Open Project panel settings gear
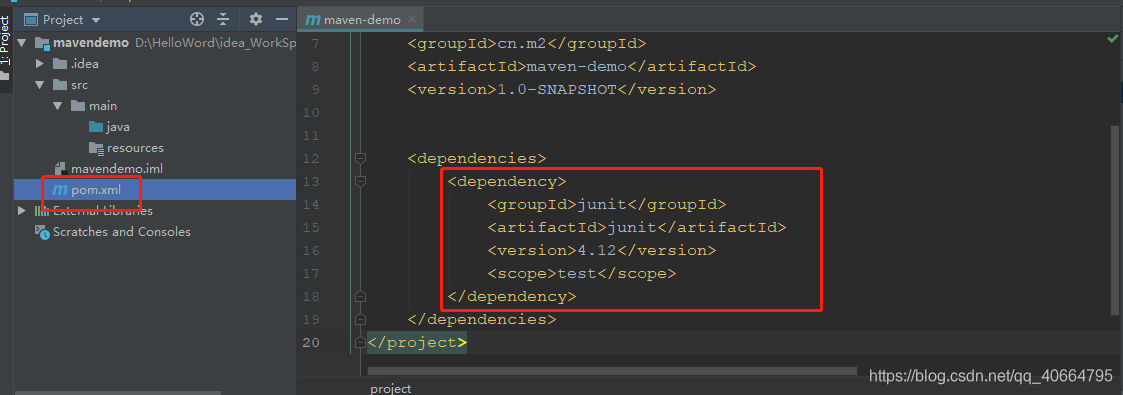1123x395 pixels. (256, 19)
